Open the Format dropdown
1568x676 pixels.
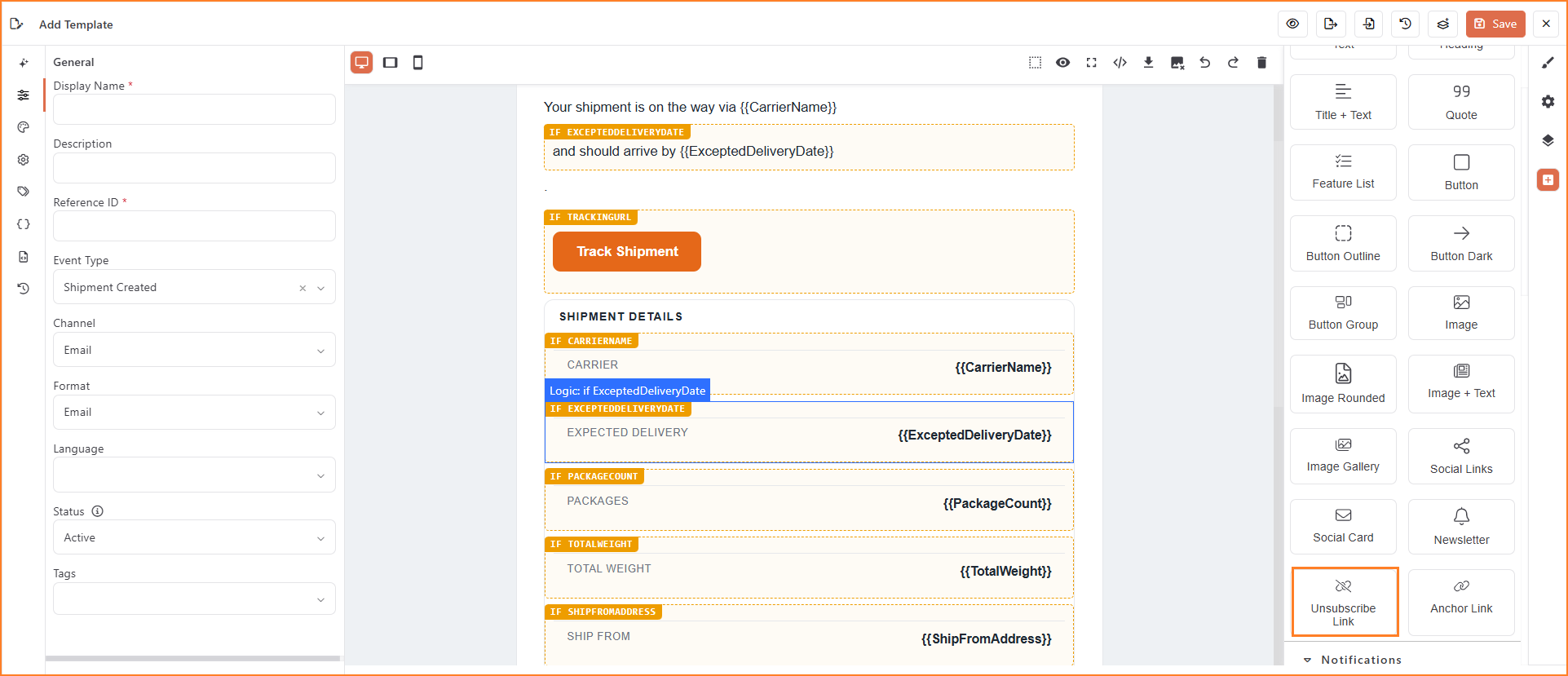point(194,412)
